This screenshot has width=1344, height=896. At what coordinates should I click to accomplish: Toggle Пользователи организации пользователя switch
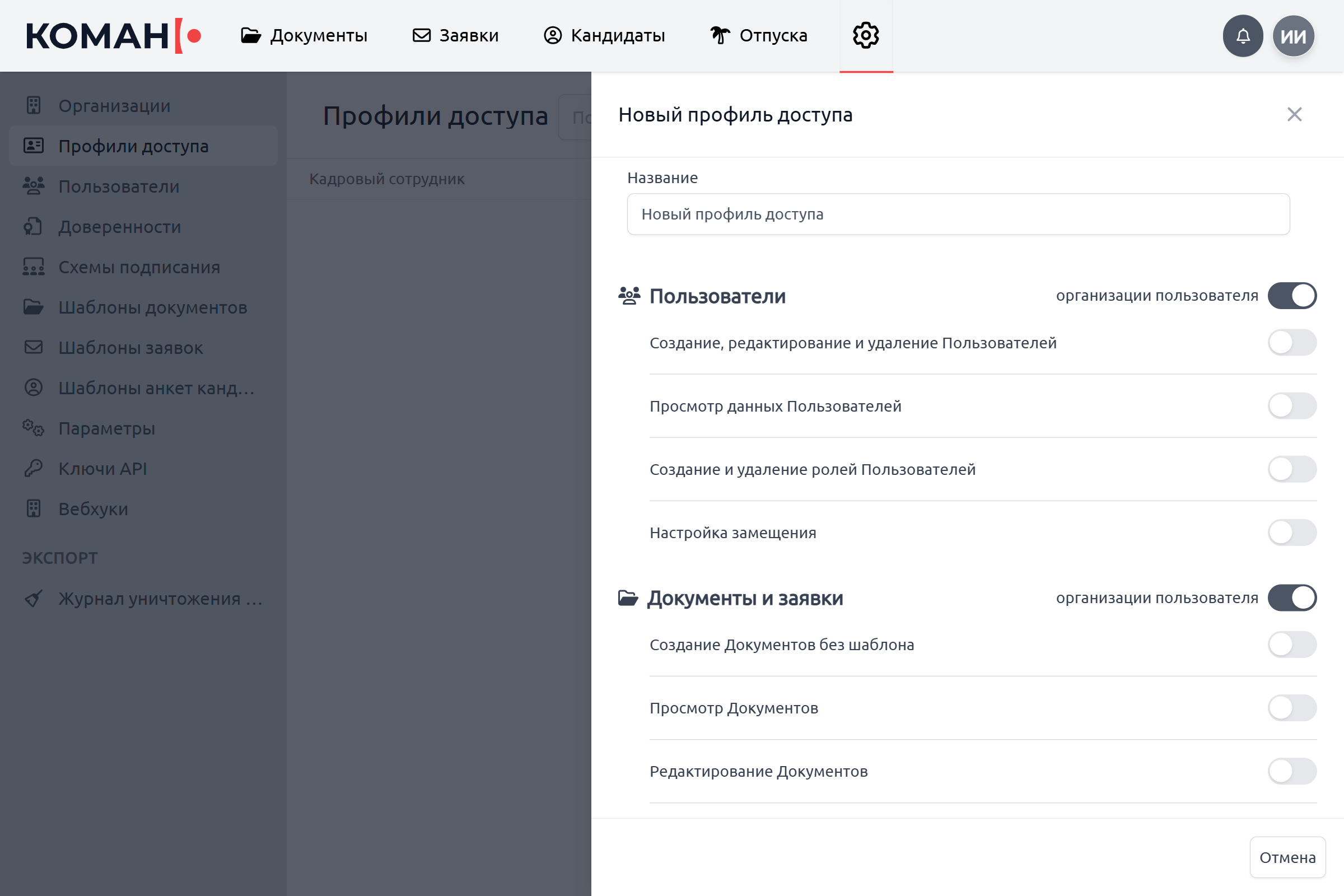pos(1292,296)
